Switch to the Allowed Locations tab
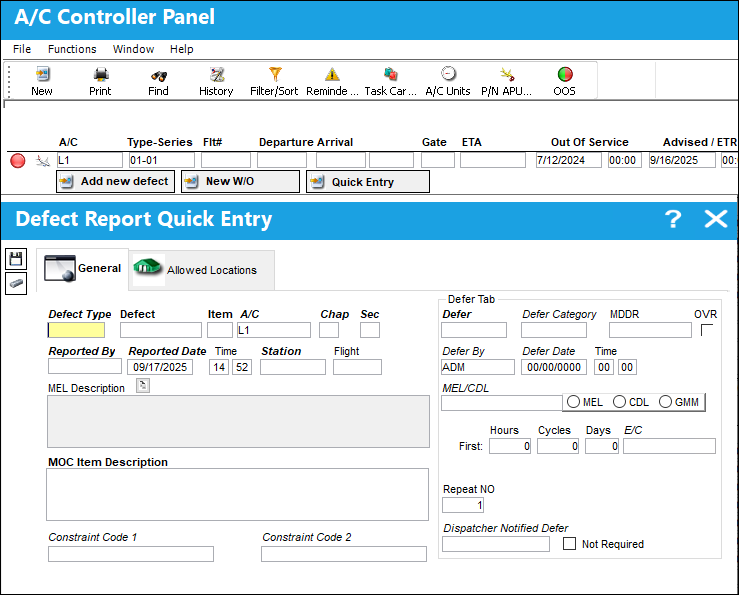 pos(202,270)
